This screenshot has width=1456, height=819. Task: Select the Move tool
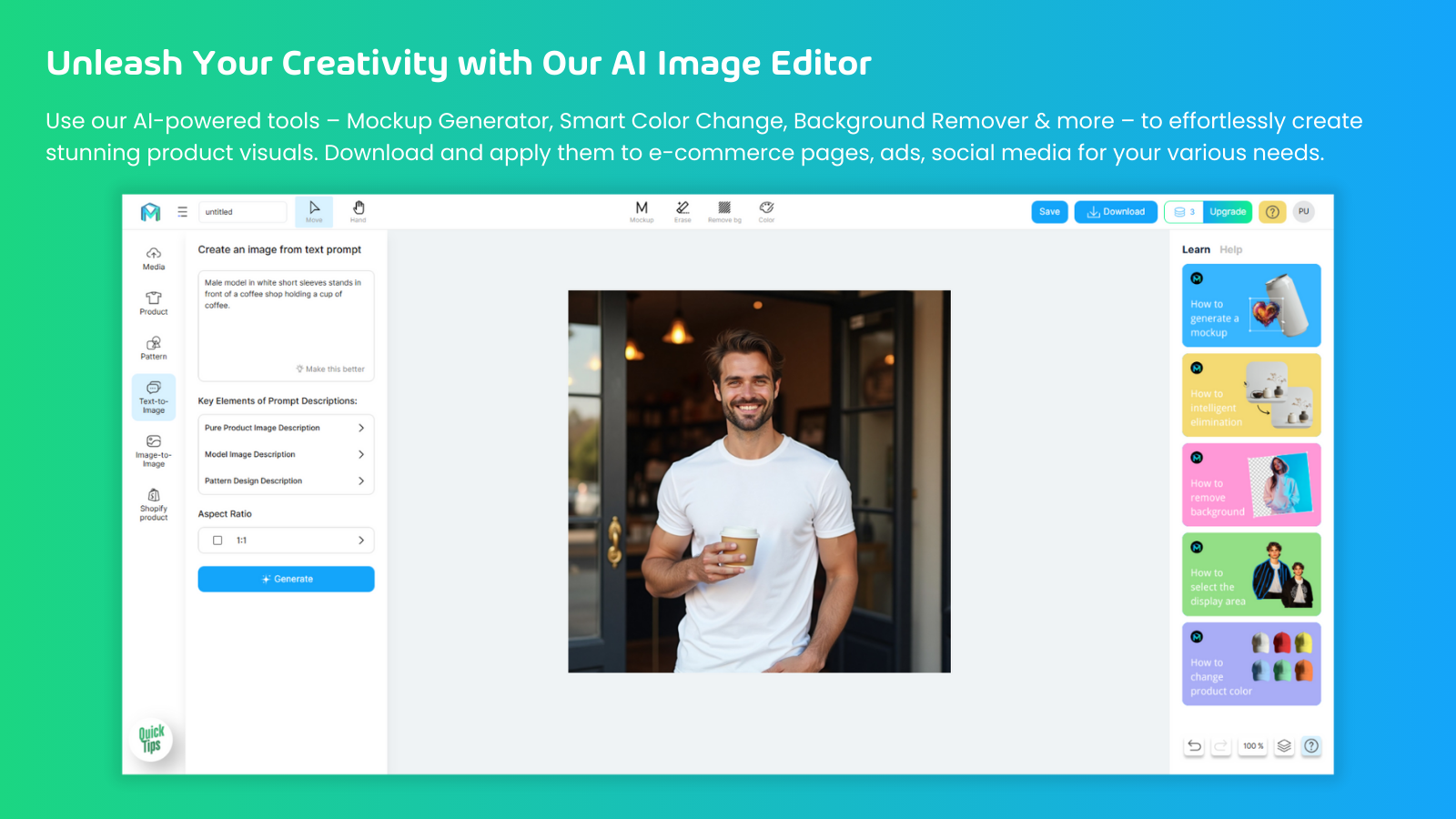[314, 212]
